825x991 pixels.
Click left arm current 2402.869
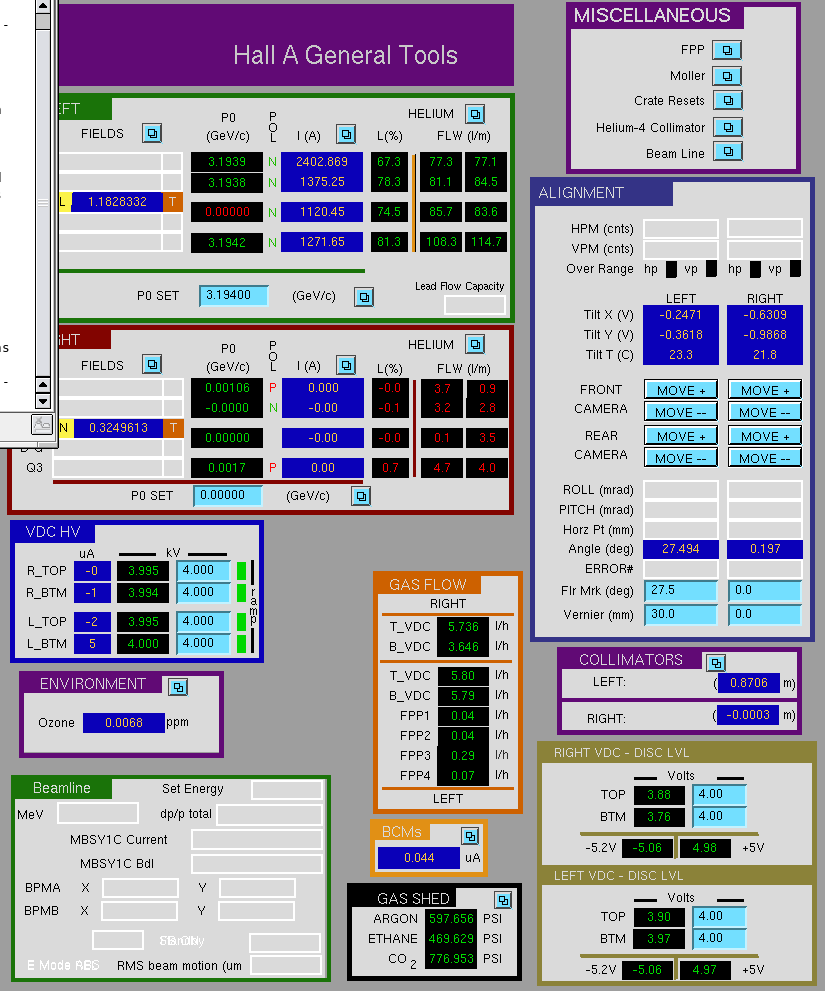[x=322, y=162]
